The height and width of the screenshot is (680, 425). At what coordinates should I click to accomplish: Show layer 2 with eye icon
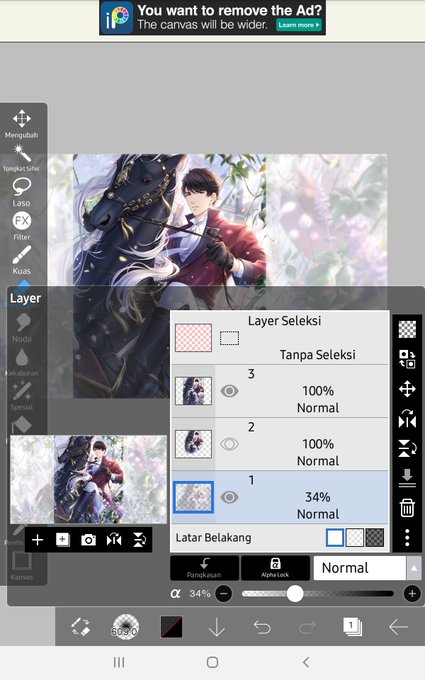point(229,444)
